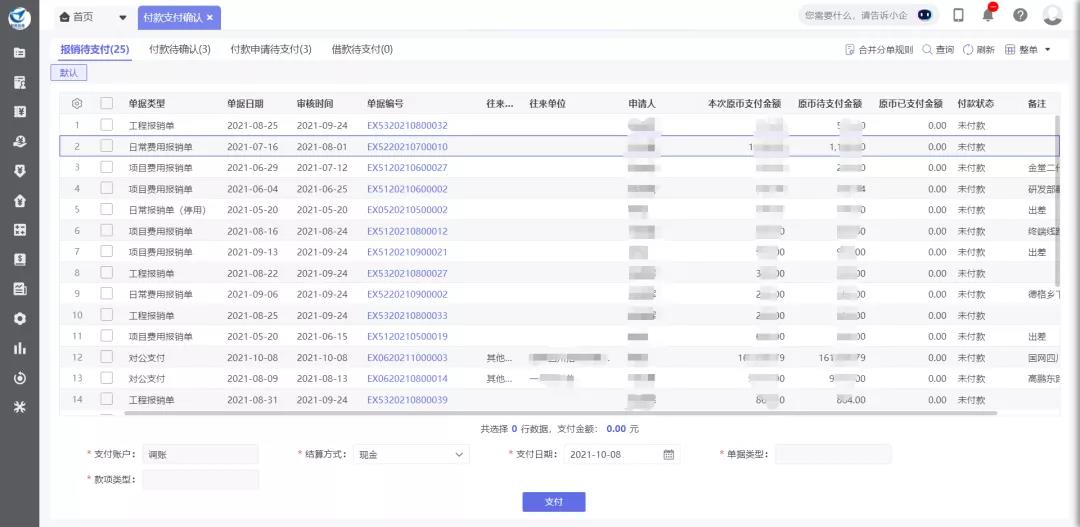This screenshot has width=1080, height=527.
Task: Click the 刷新 refresh icon
Action: [968, 49]
